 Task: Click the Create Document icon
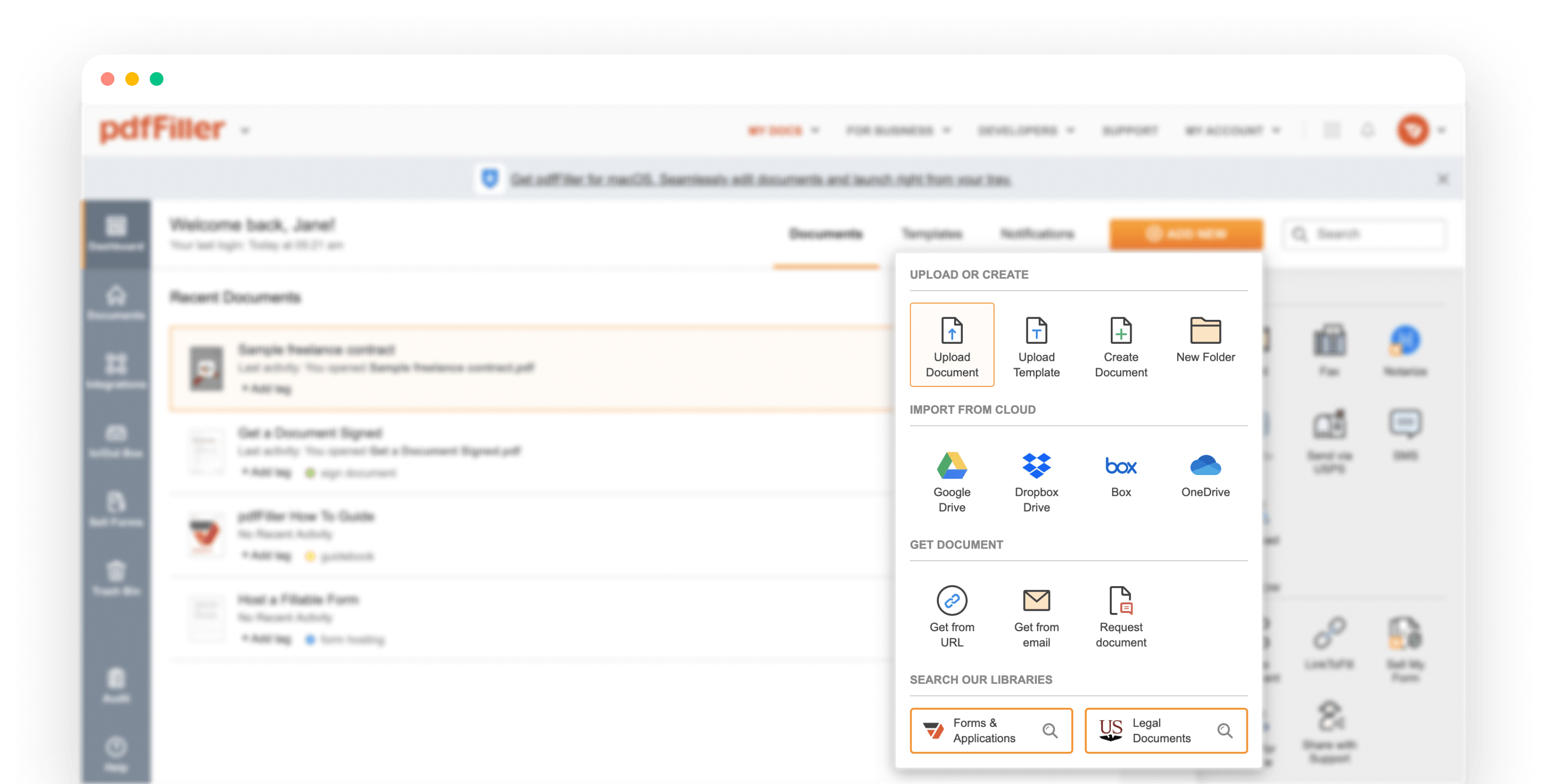1119,344
